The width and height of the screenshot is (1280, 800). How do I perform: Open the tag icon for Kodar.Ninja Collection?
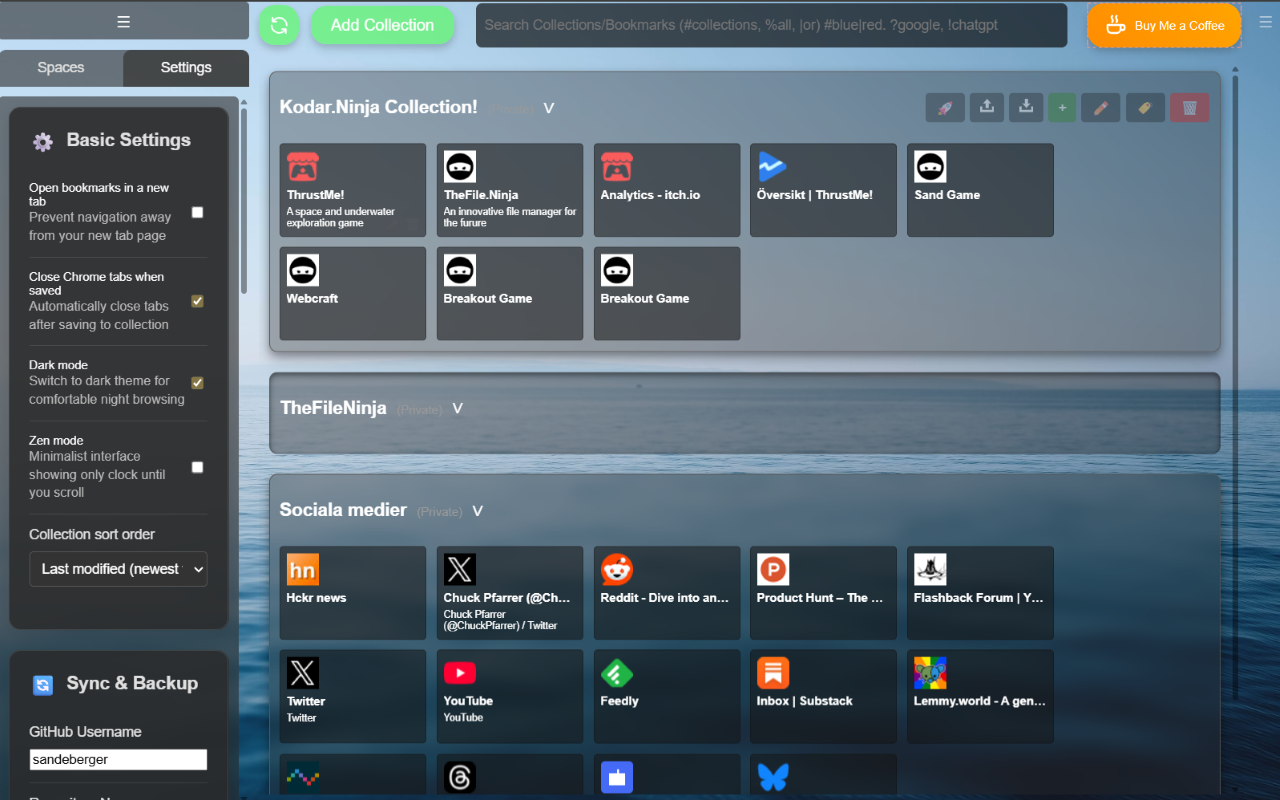coord(1145,107)
